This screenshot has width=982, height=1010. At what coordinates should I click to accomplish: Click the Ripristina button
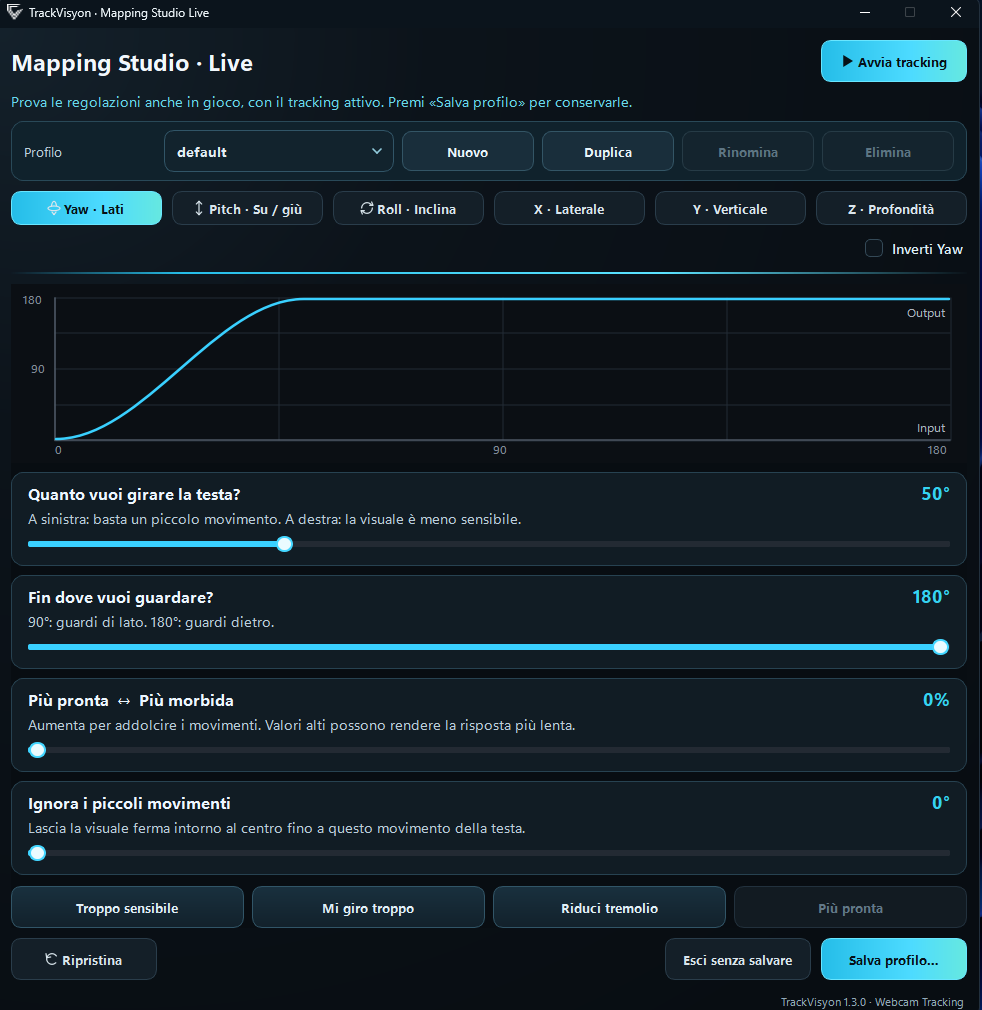[x=84, y=960]
